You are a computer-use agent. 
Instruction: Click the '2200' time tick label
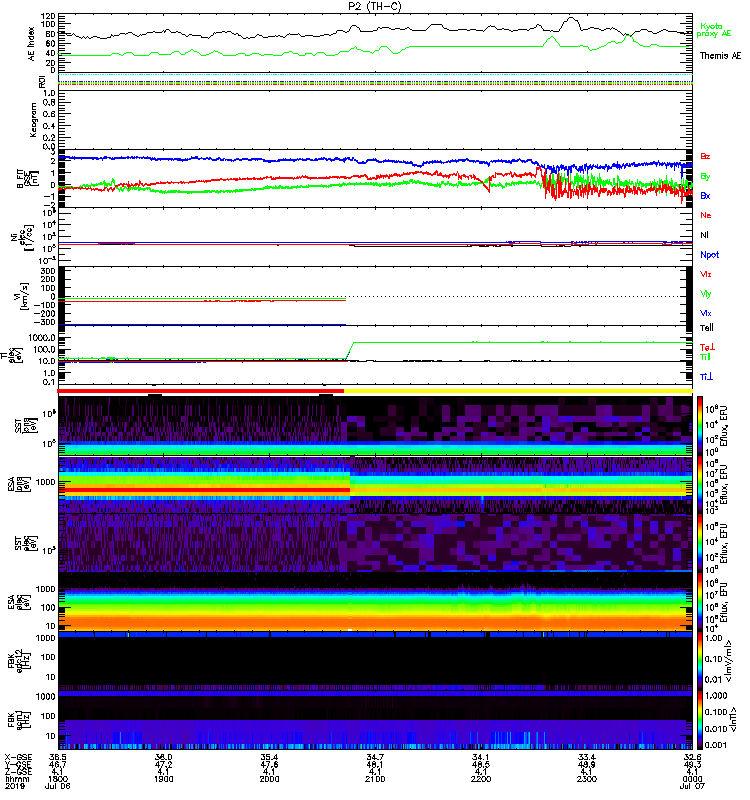click(481, 779)
